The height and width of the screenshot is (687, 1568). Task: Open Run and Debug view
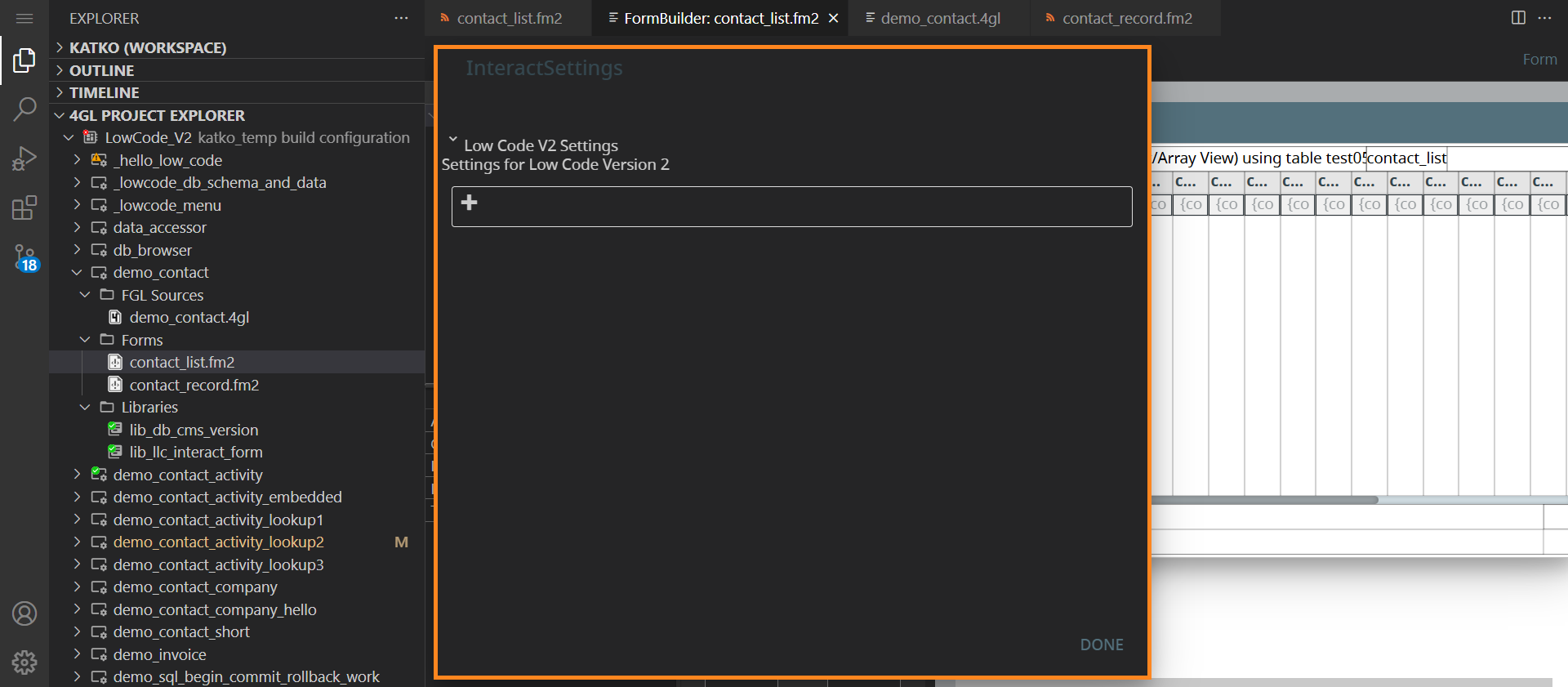pos(24,158)
